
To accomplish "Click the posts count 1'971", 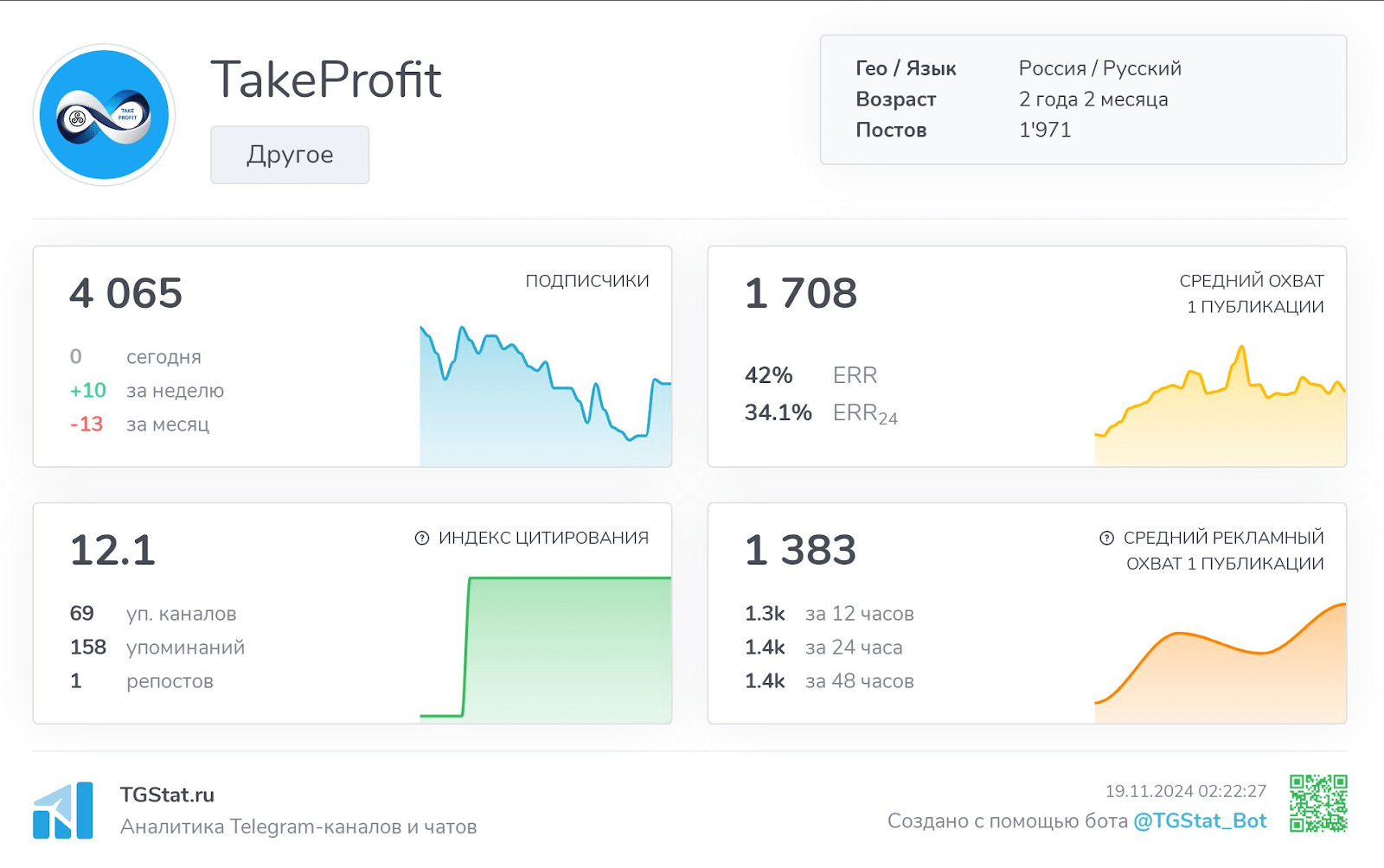I will click(x=1045, y=130).
